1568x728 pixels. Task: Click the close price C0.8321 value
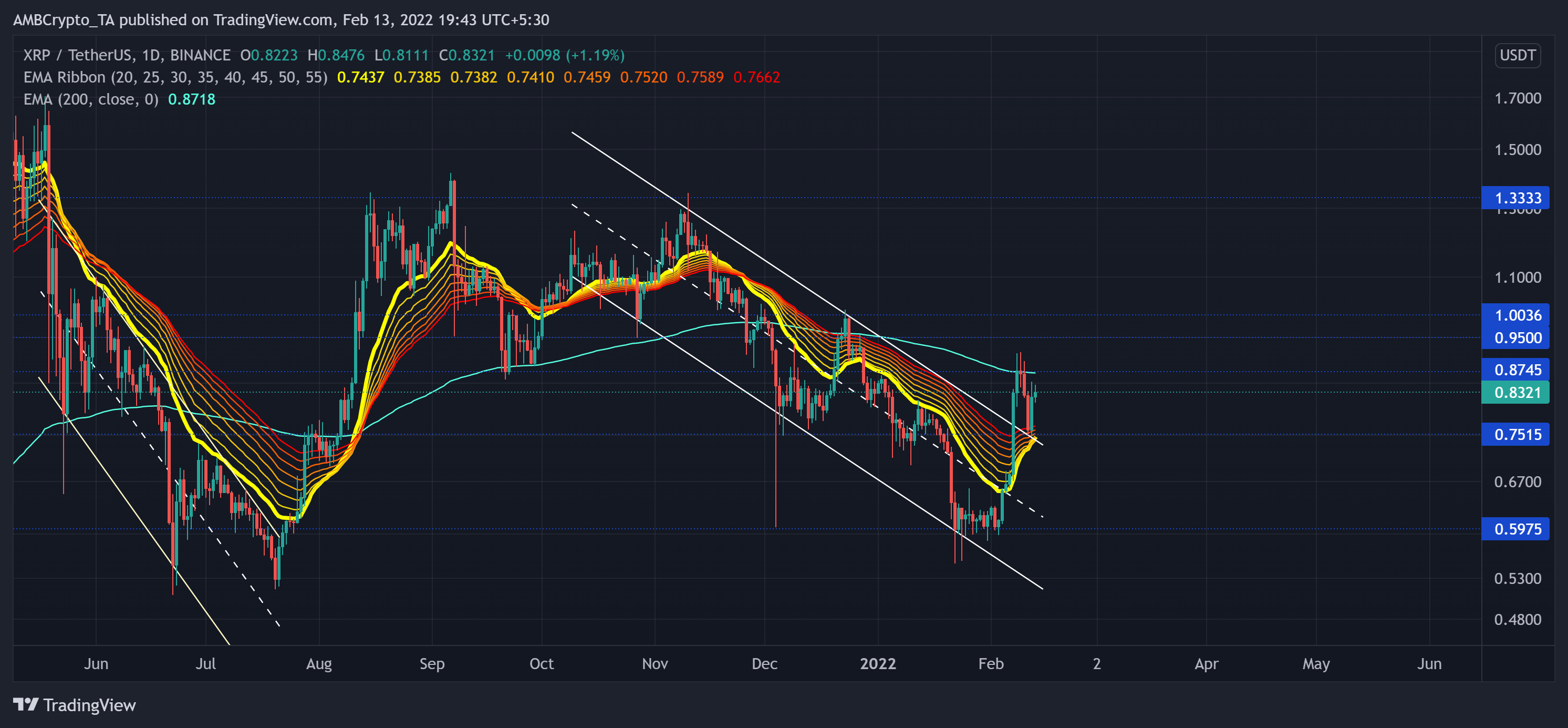[x=468, y=55]
